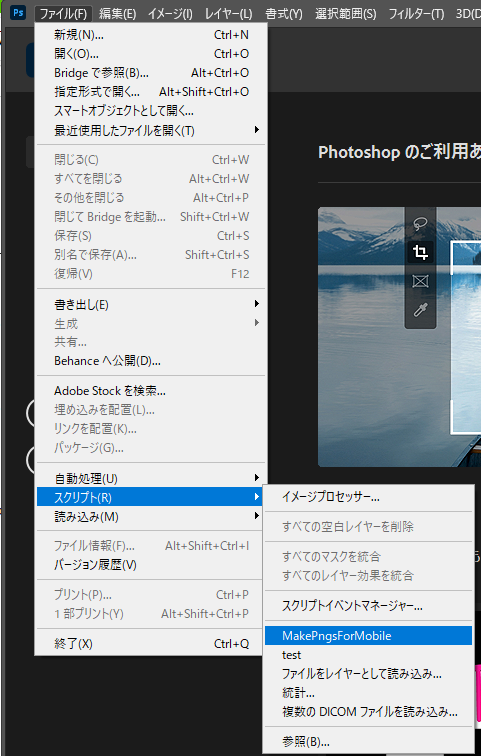Click the Photoshop Ps logo icon
This screenshot has height=756, width=481.
(x=18, y=12)
